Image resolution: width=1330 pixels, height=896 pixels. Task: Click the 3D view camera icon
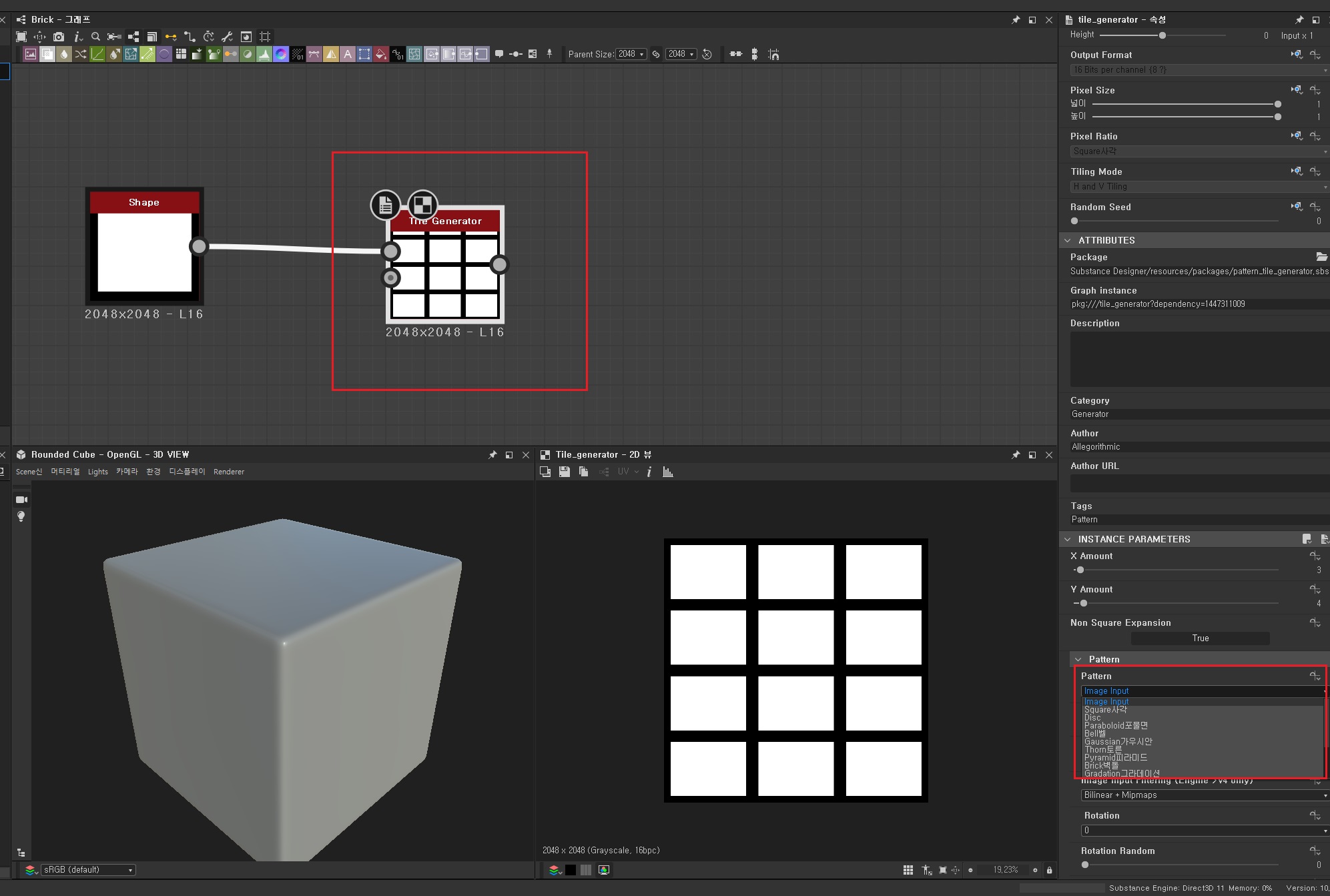(x=21, y=500)
